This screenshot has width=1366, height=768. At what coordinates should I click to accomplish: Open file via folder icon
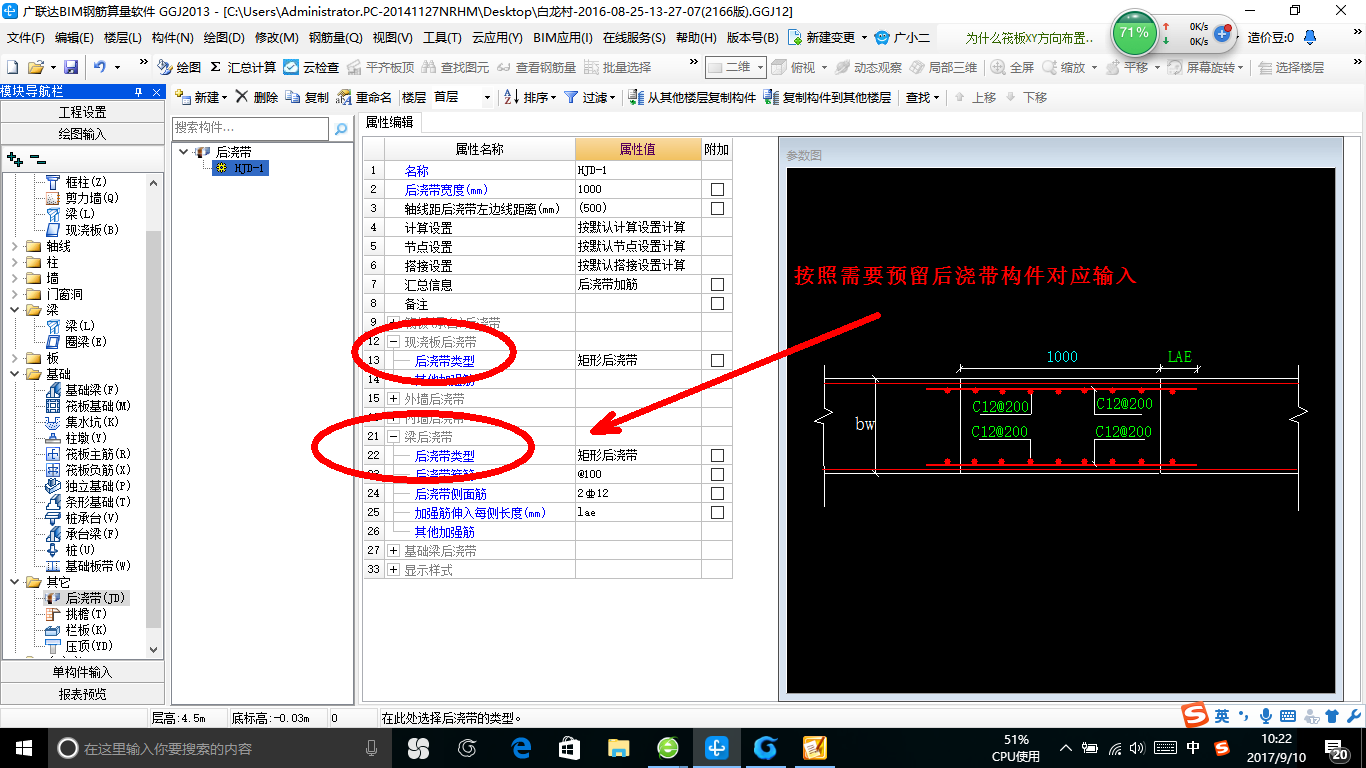pyautogui.click(x=36, y=67)
